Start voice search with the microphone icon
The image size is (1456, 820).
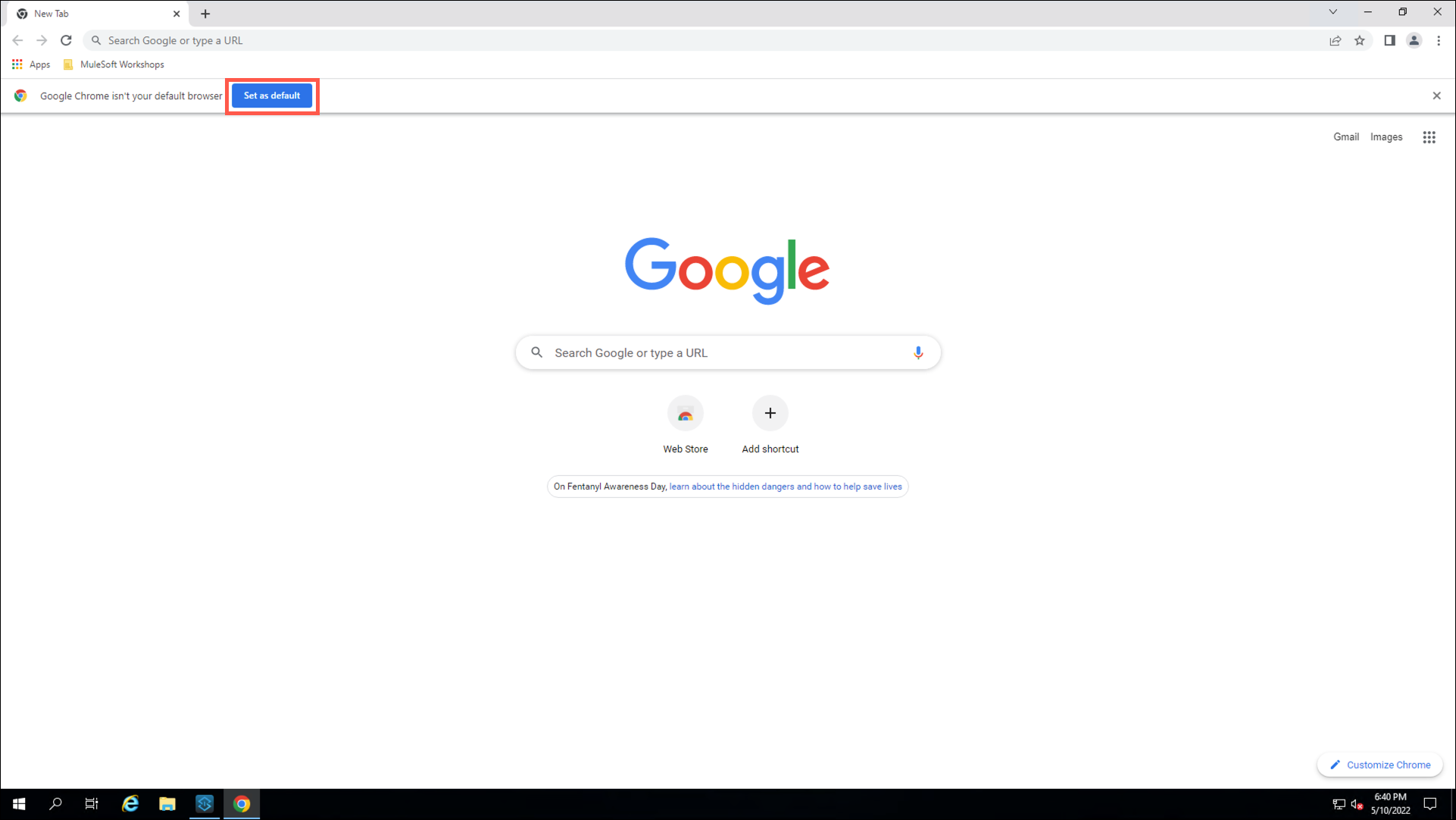(x=918, y=353)
